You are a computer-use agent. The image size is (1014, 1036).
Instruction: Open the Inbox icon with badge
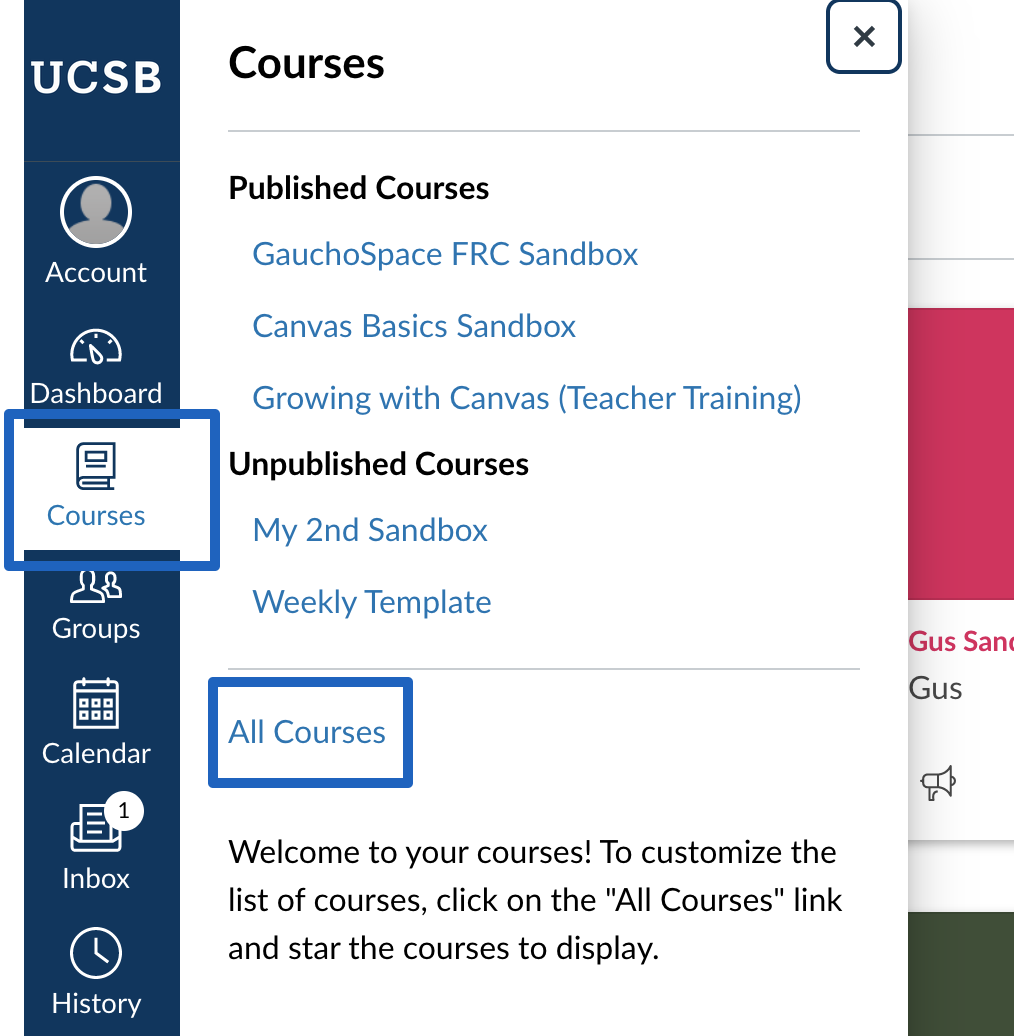click(x=96, y=827)
